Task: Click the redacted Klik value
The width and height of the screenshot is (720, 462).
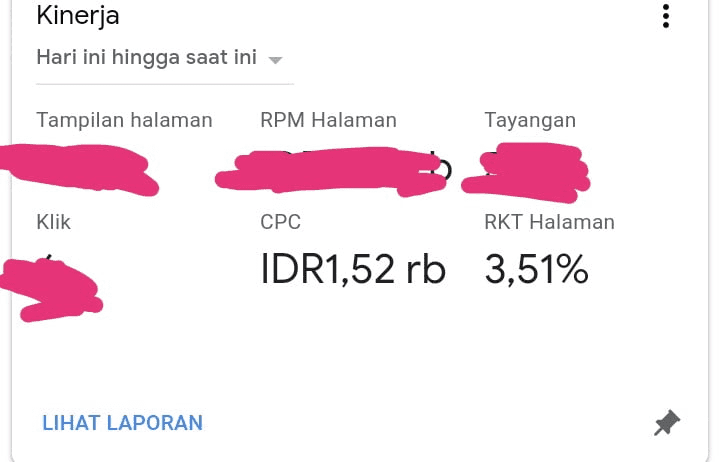Action: point(51,289)
